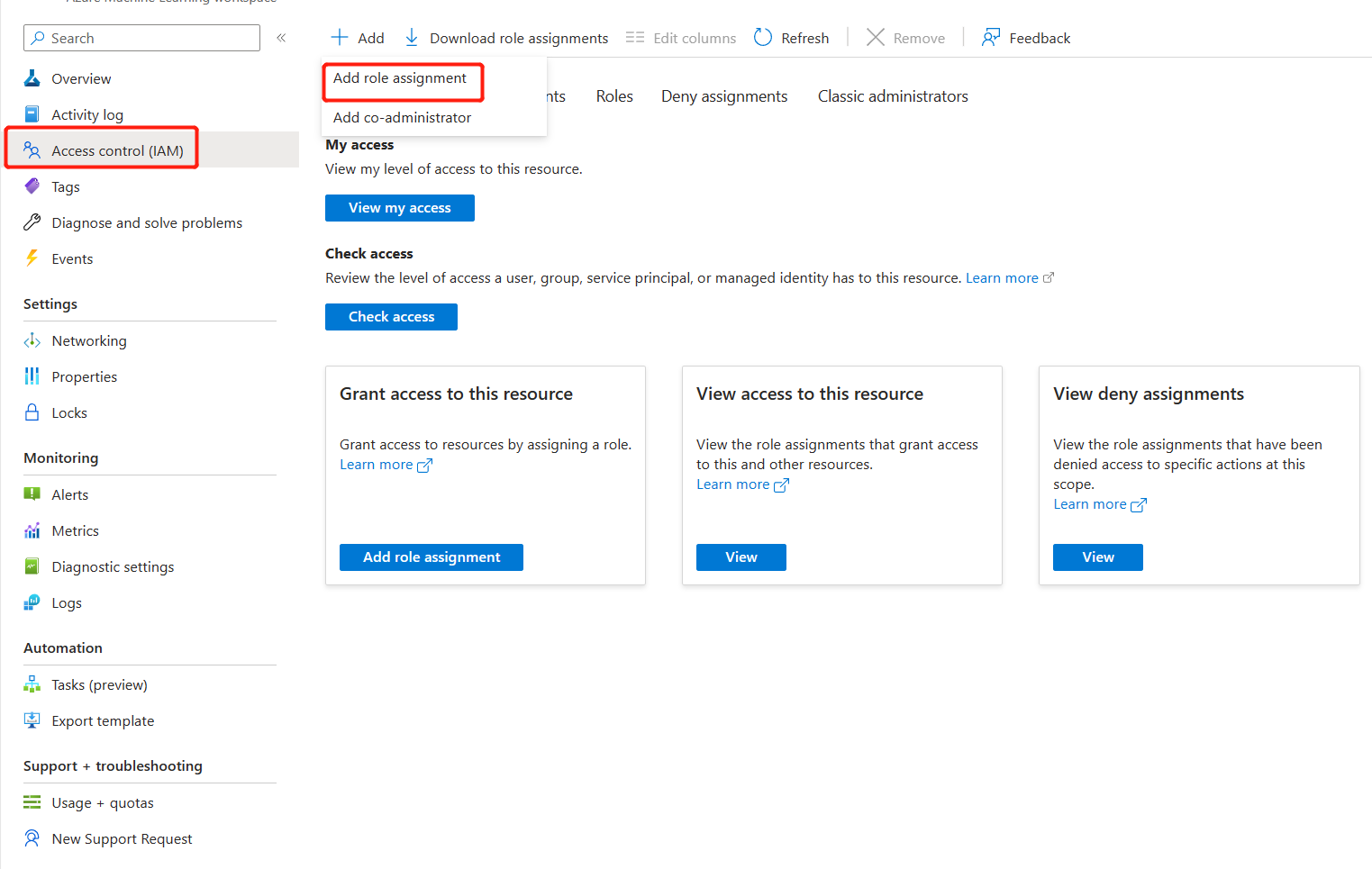Click View under View deny assignments
The width and height of the screenshot is (1372, 869).
1098,557
